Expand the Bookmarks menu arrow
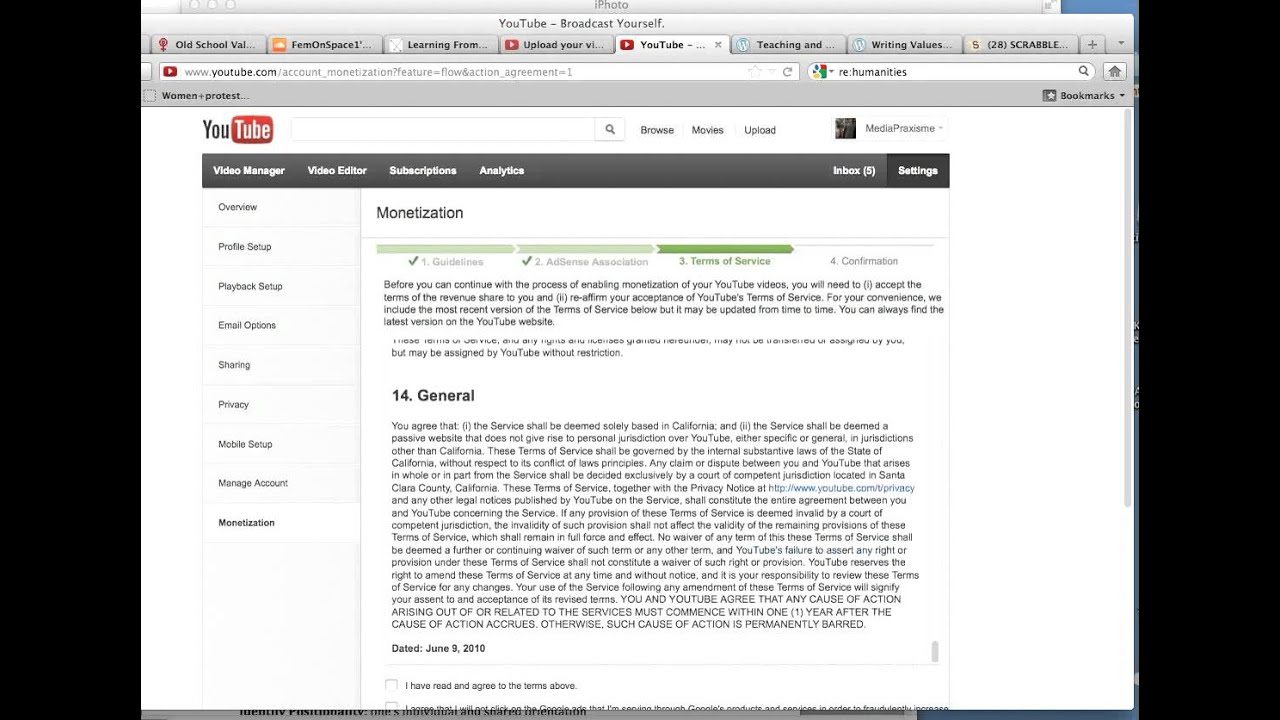The image size is (1280, 720). click(x=1122, y=96)
